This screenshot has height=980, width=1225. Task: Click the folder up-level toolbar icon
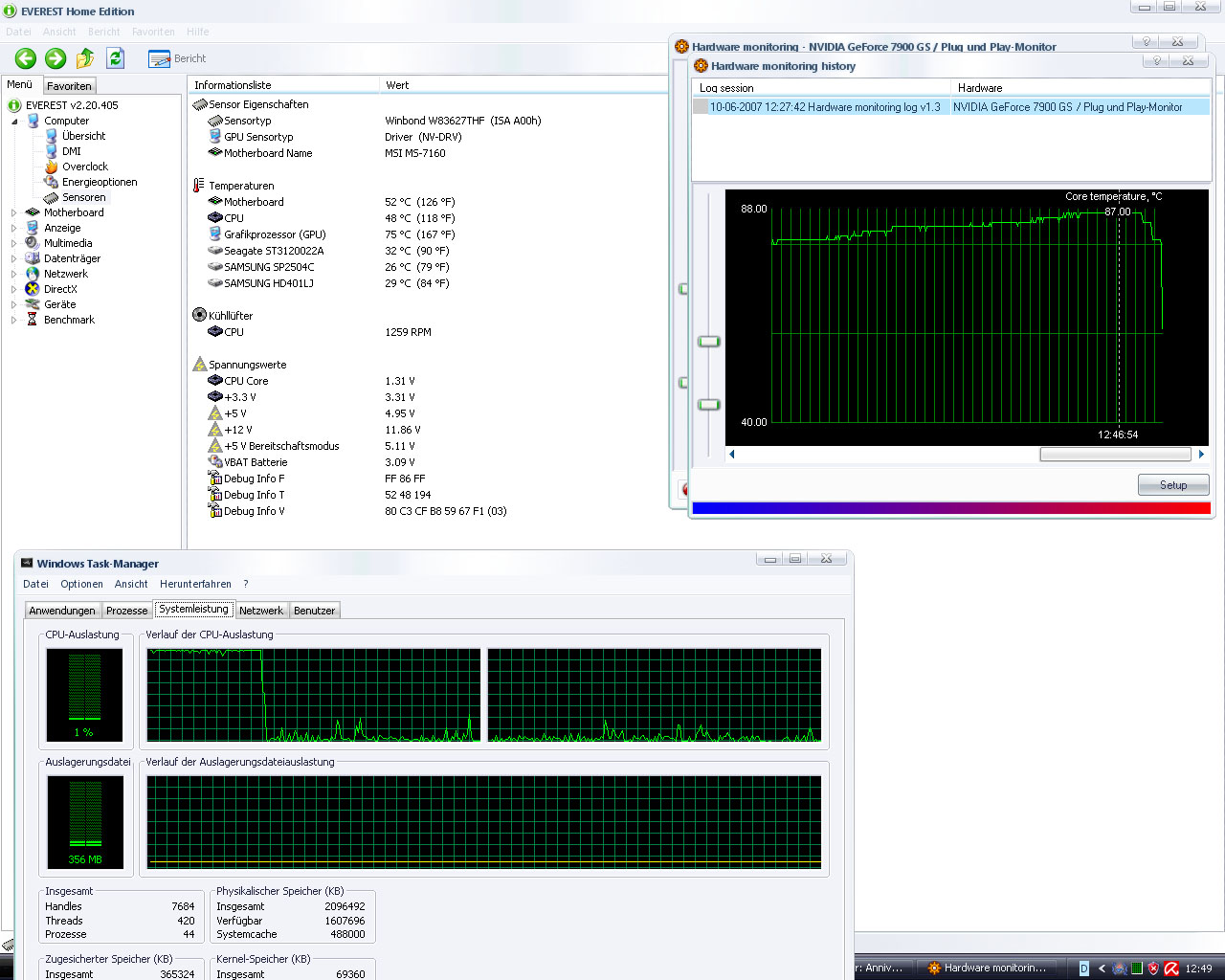coord(85,58)
